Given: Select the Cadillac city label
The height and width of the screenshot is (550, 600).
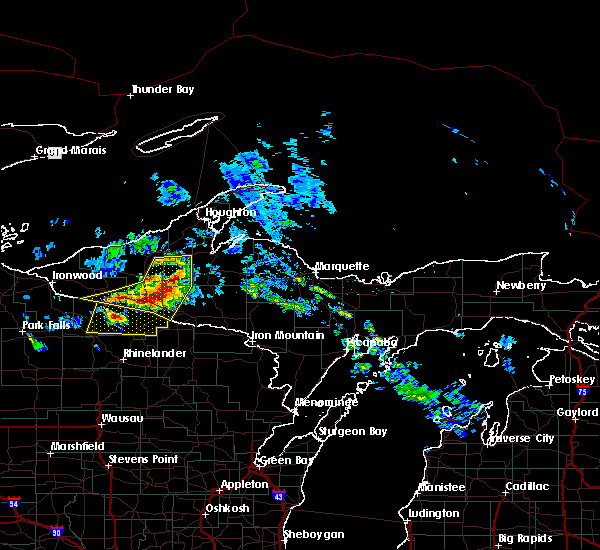Looking at the screenshot, I should pos(527,486).
